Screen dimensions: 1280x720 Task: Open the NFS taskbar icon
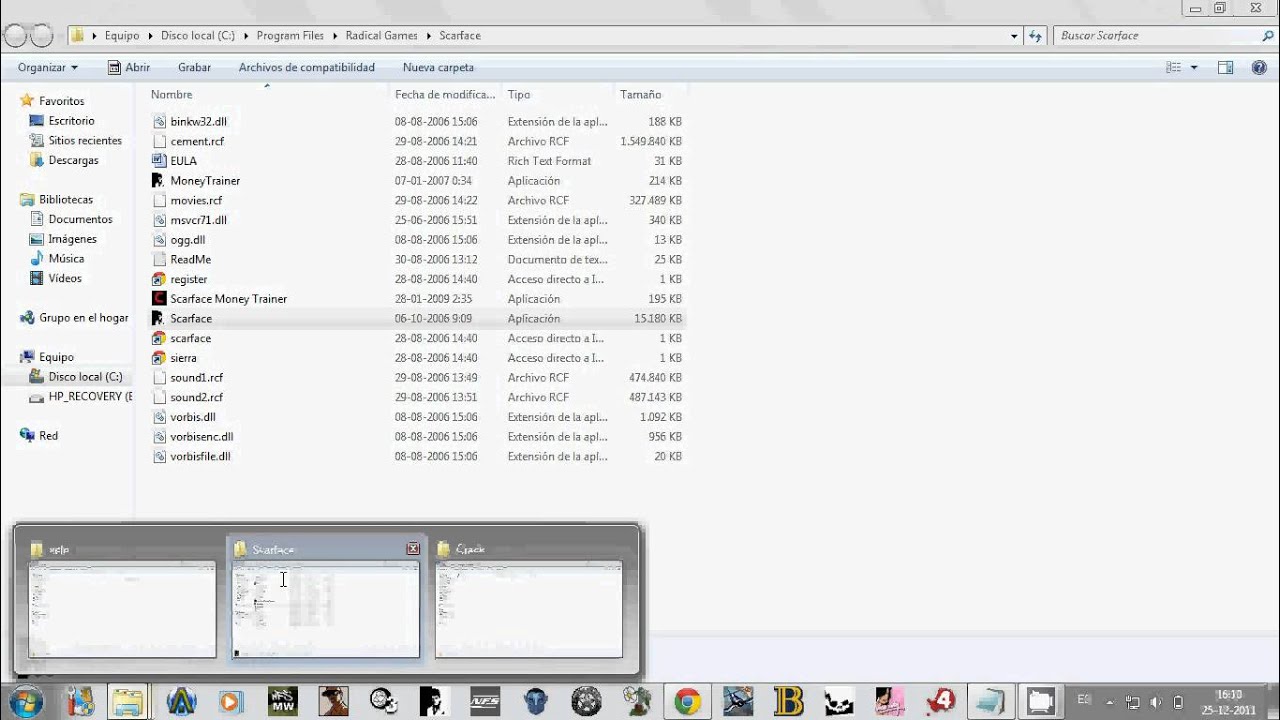coord(485,701)
